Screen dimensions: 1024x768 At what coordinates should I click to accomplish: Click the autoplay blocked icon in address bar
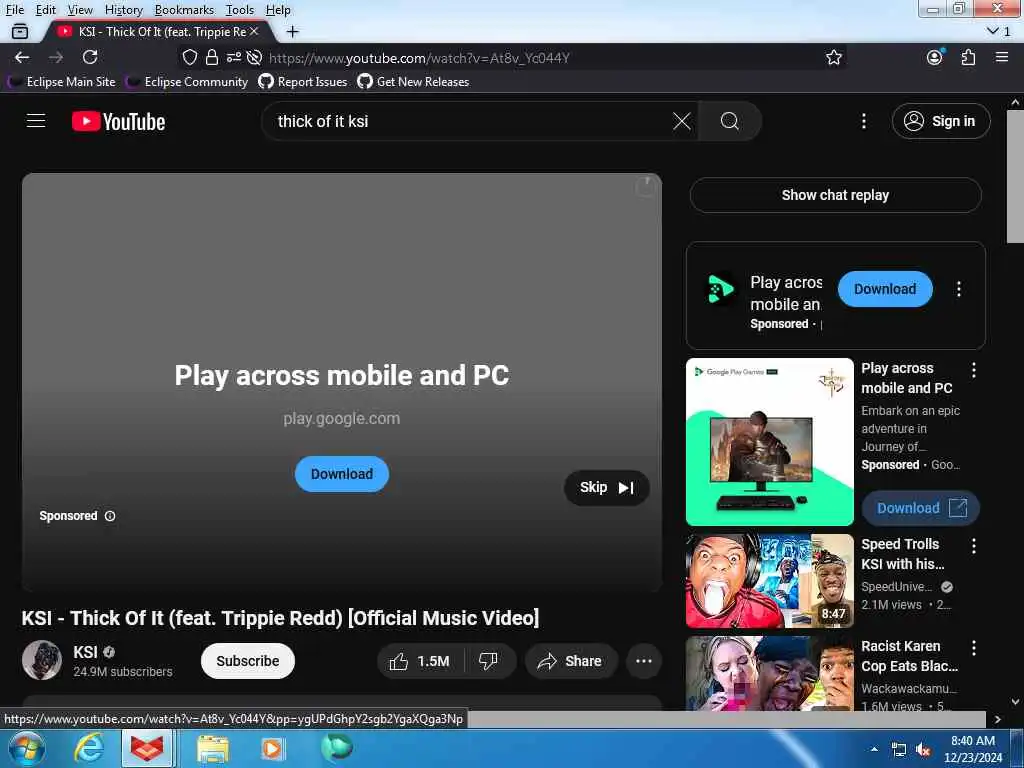255,57
